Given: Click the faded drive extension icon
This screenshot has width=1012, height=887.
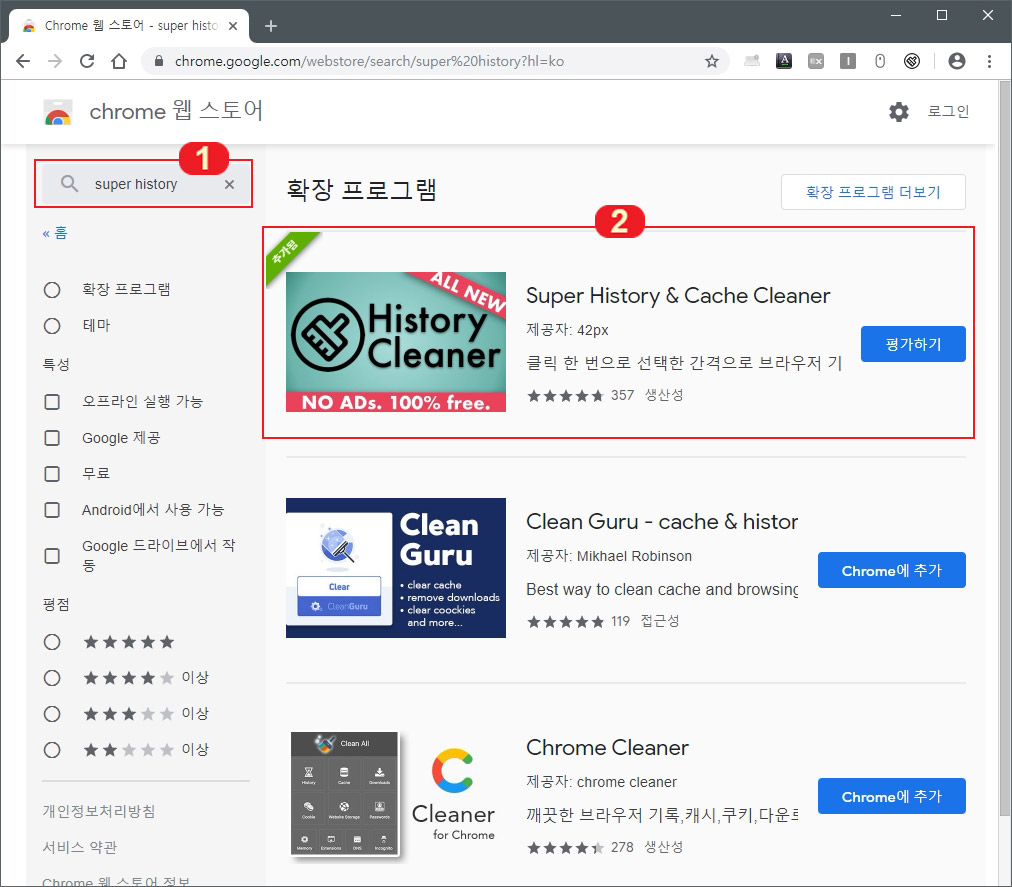Looking at the screenshot, I should (x=752, y=61).
